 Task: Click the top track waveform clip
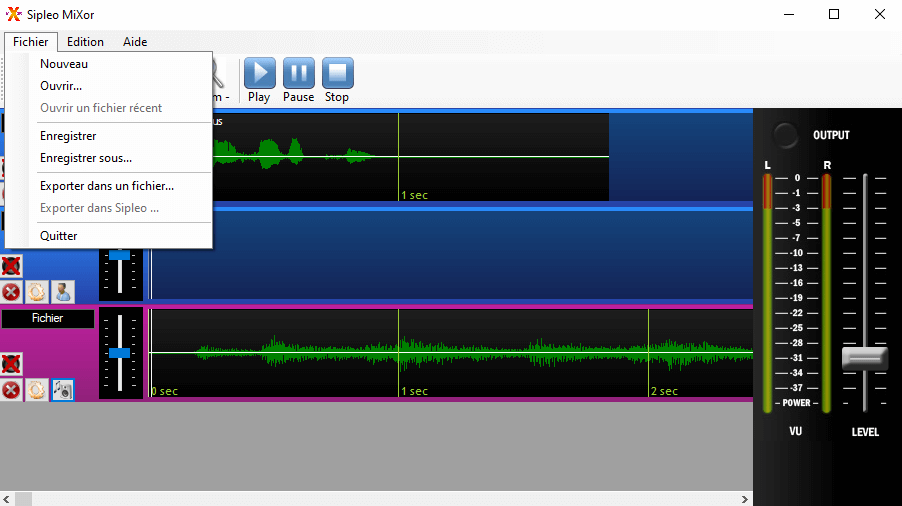[411, 156]
